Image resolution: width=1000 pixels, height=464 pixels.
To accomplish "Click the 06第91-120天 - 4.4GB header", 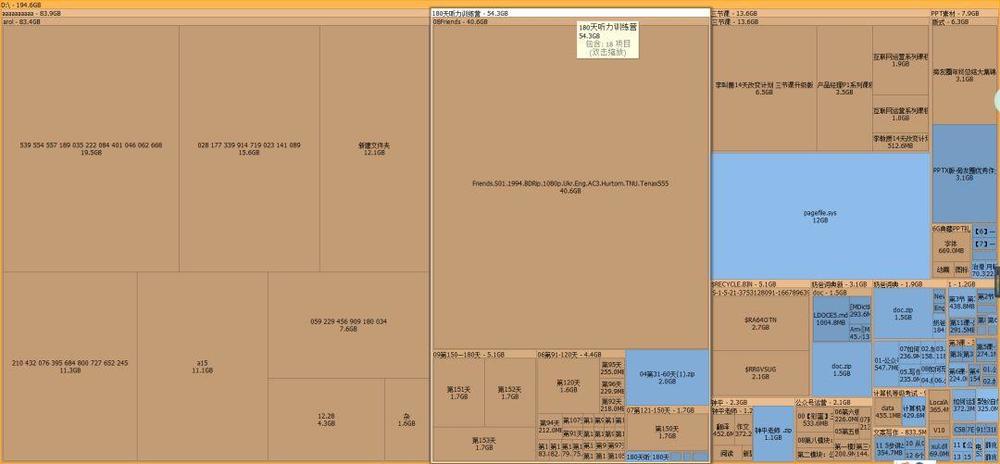I will [581, 354].
